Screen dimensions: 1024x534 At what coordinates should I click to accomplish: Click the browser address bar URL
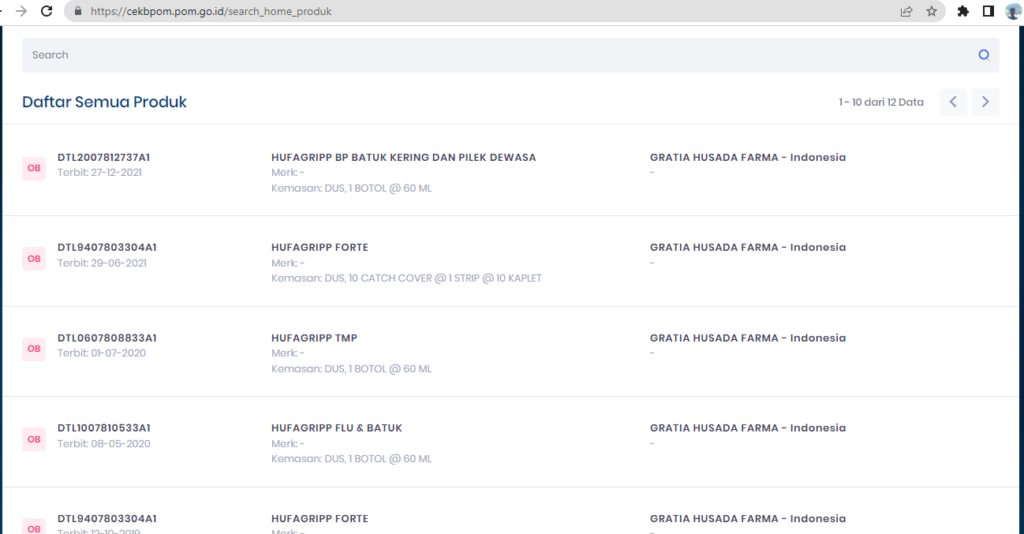coord(211,11)
